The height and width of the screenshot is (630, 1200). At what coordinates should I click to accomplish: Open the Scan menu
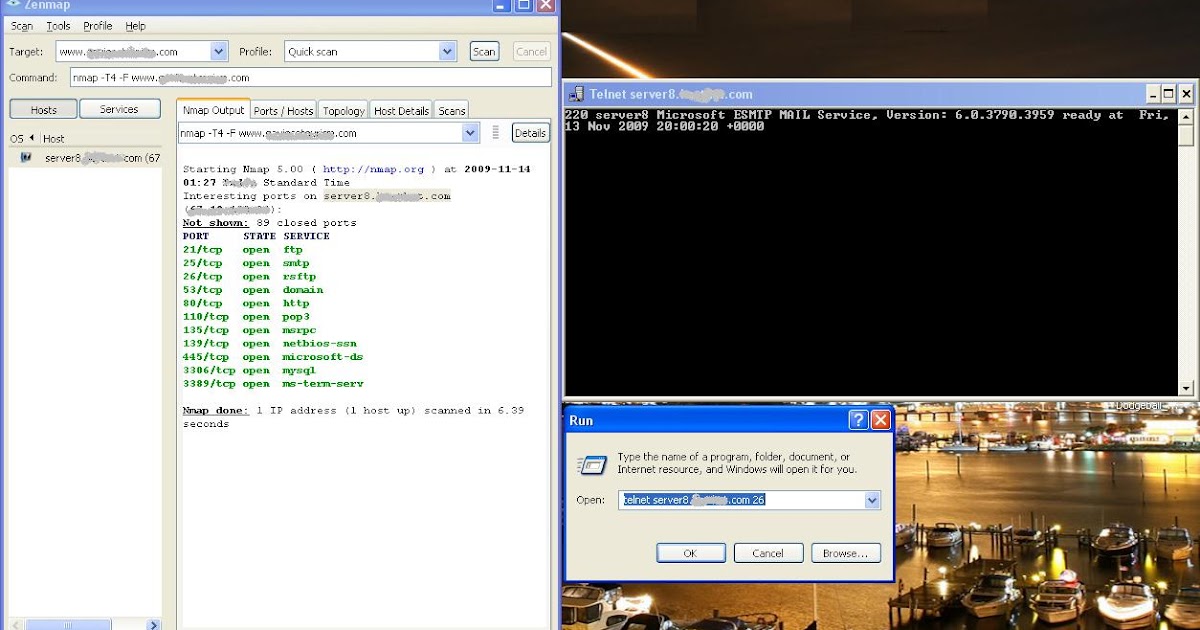click(x=21, y=26)
